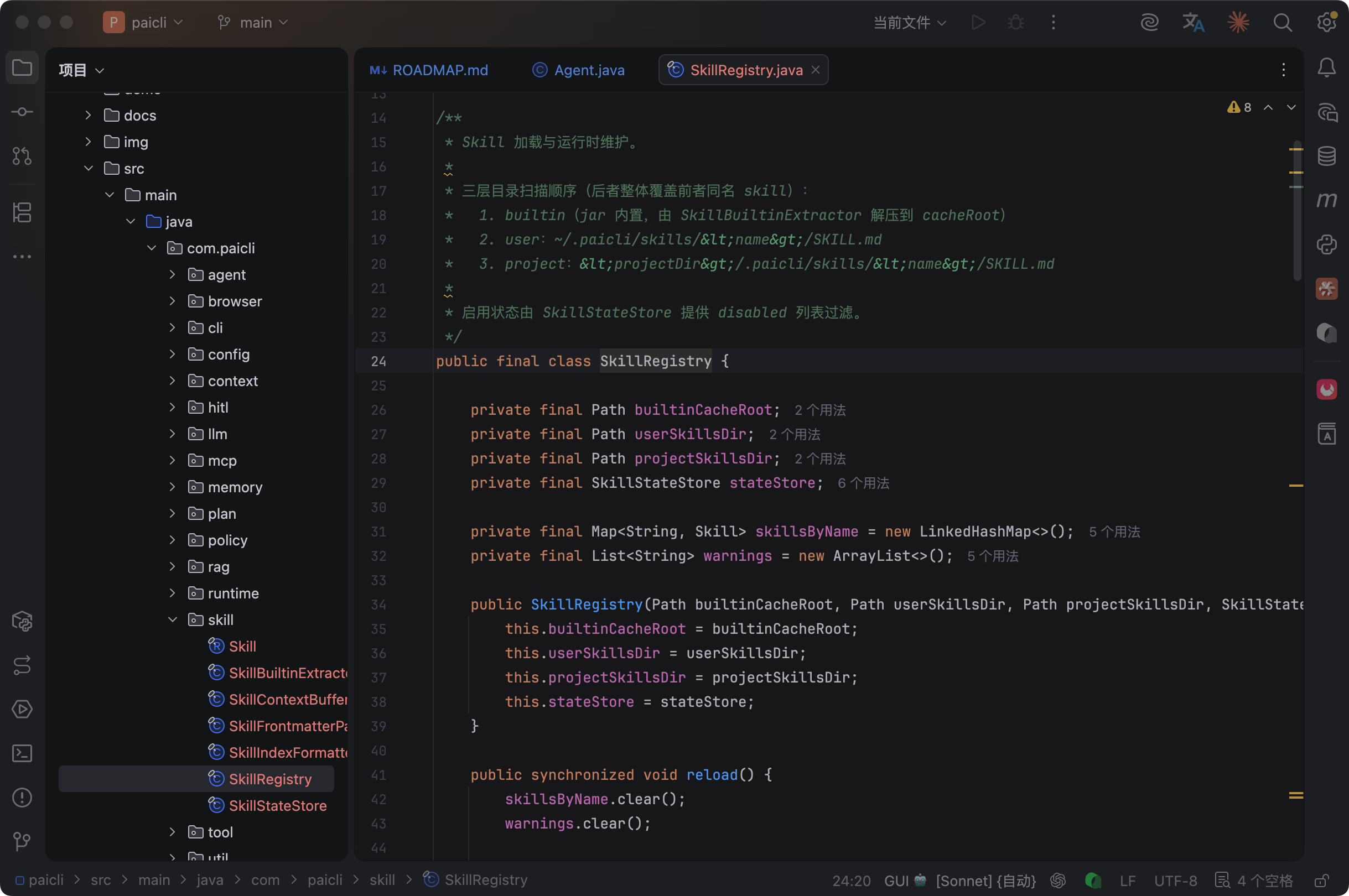Open SkillBuiltinExtractor file in tree
This screenshot has width=1349, height=896.
(x=278, y=673)
